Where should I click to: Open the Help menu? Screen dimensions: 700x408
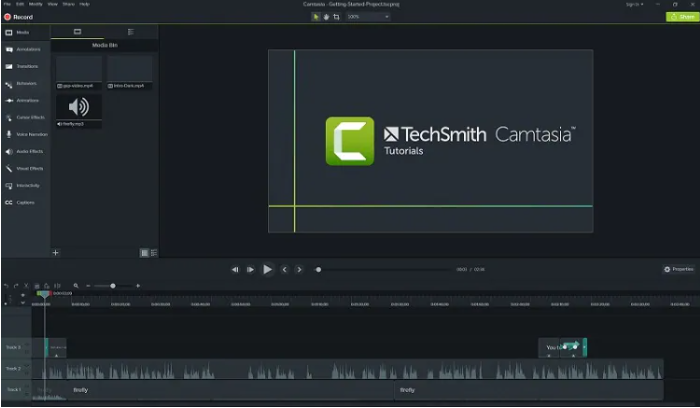[84, 4]
